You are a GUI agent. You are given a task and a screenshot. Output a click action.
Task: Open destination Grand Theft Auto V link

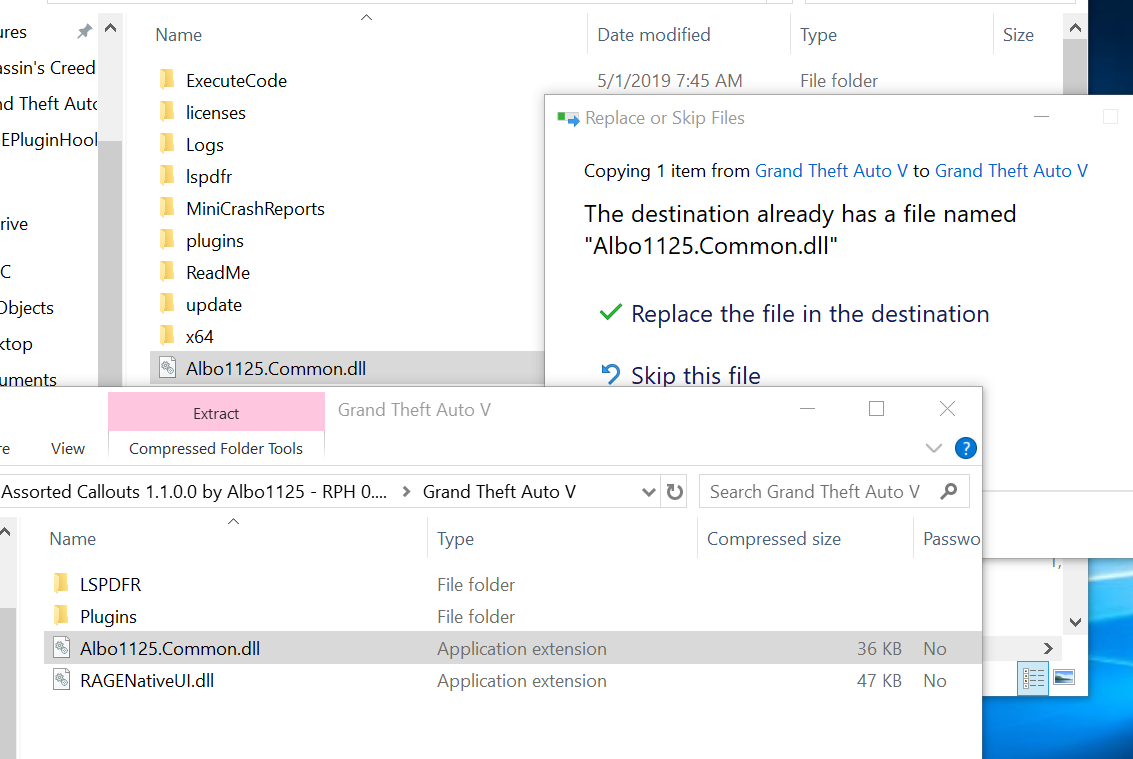[x=1011, y=171]
